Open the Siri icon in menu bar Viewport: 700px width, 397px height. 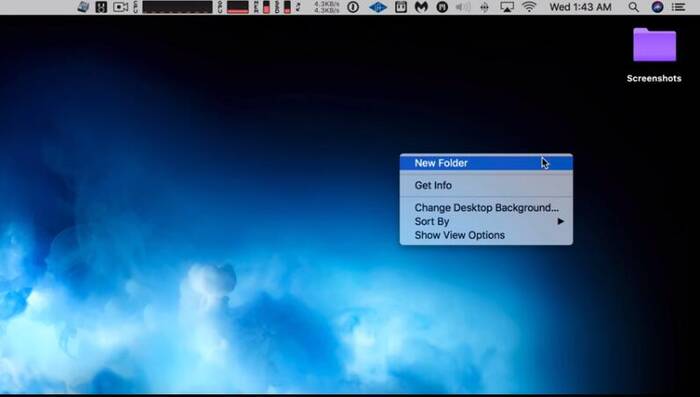click(657, 7)
